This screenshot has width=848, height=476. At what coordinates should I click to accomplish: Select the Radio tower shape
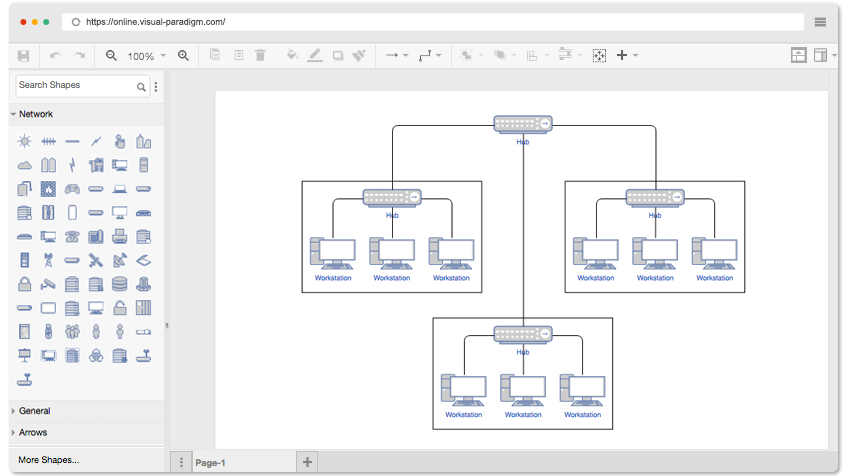48,260
